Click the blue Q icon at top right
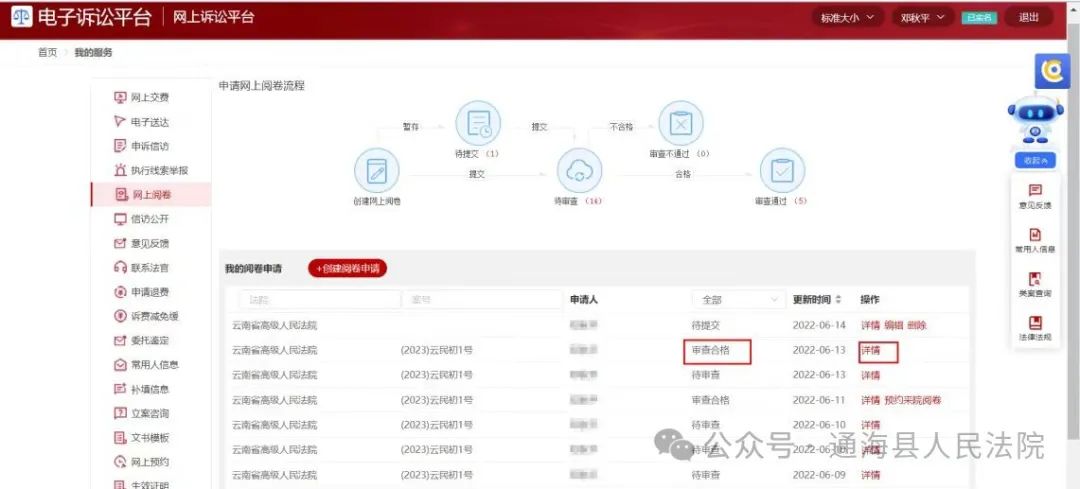This screenshot has width=1080, height=489. coord(1052,71)
